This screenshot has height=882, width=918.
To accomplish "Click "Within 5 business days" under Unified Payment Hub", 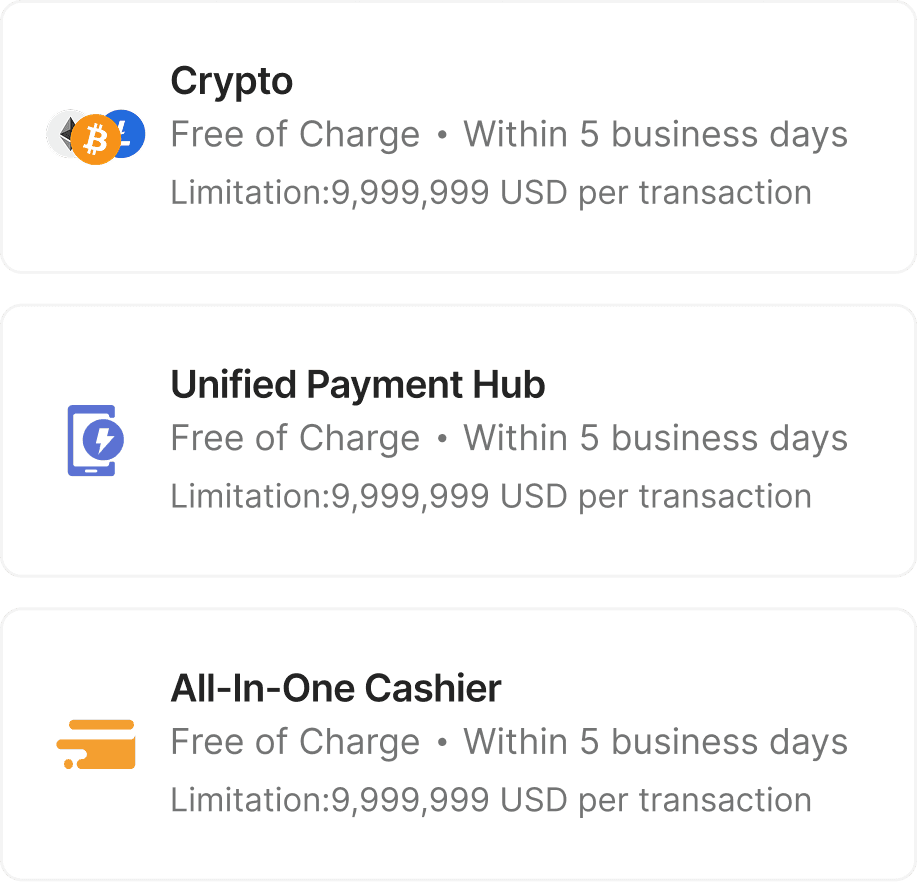I will pyautogui.click(x=655, y=439).
